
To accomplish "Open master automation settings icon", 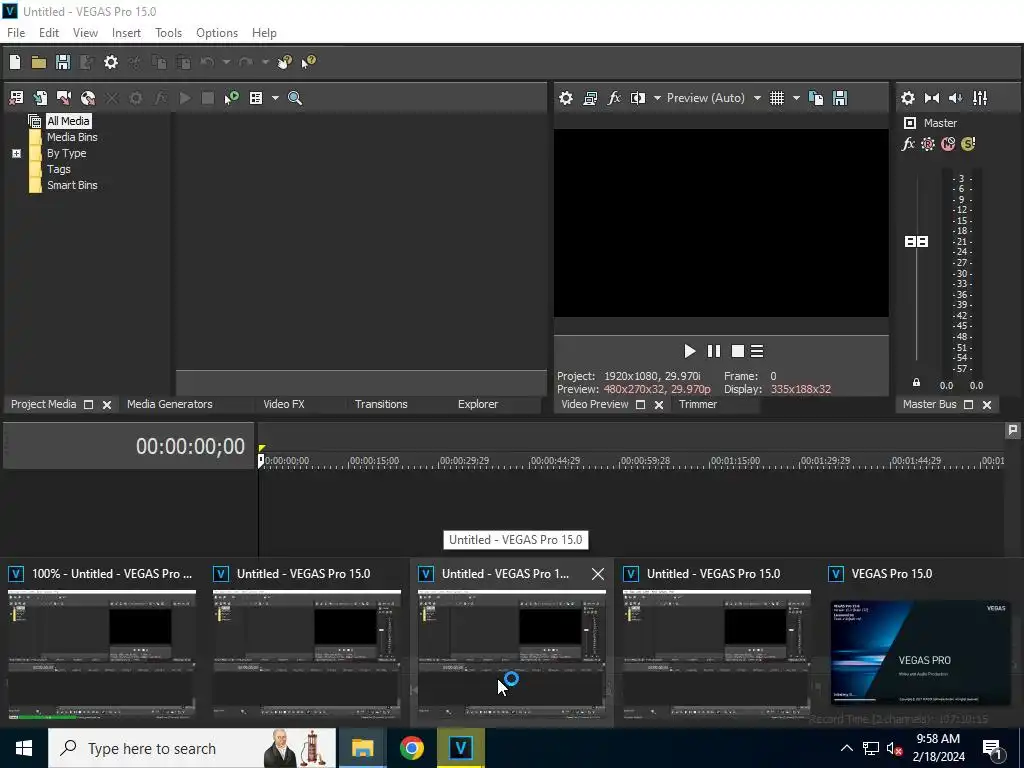I will point(927,144).
